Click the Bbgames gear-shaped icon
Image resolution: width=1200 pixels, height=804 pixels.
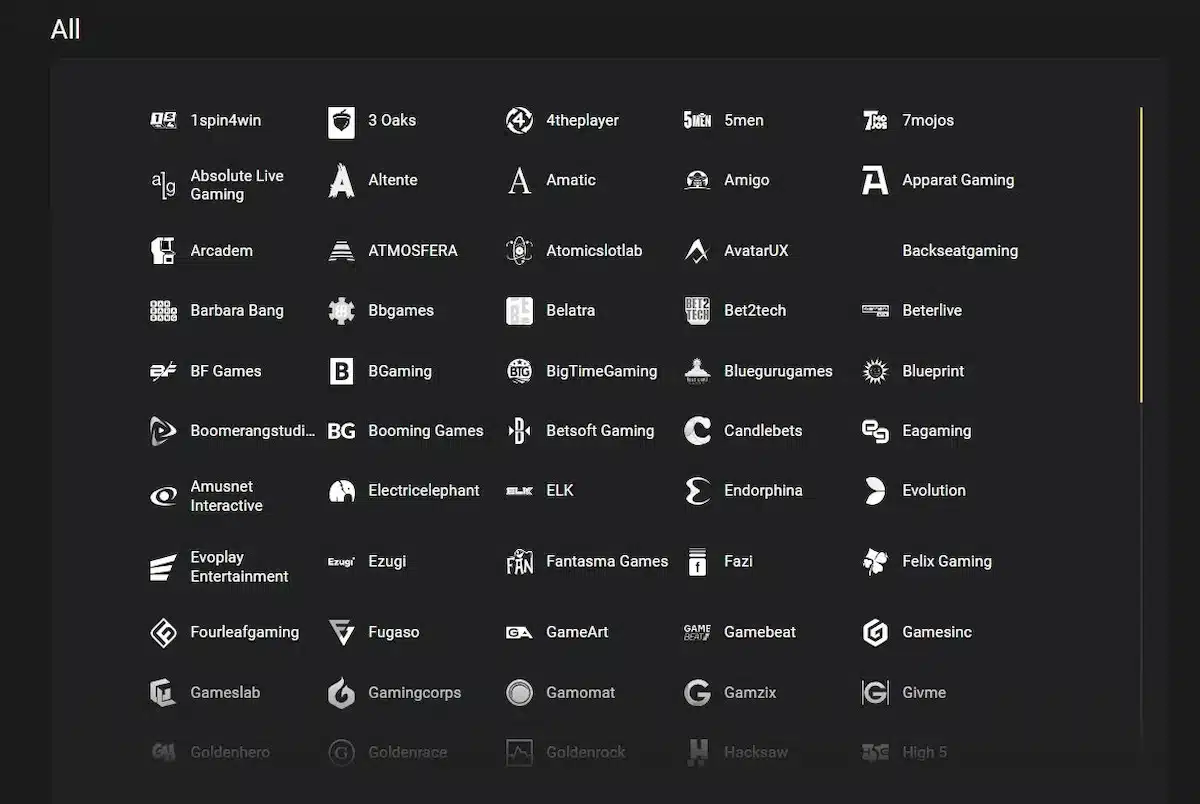341,310
